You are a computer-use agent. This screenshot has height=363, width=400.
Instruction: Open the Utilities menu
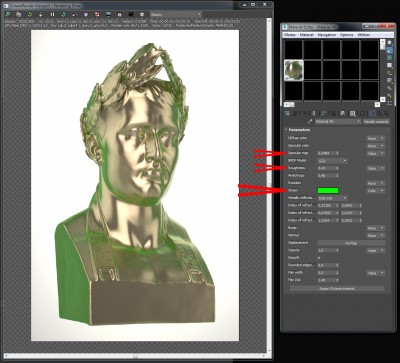[x=363, y=35]
